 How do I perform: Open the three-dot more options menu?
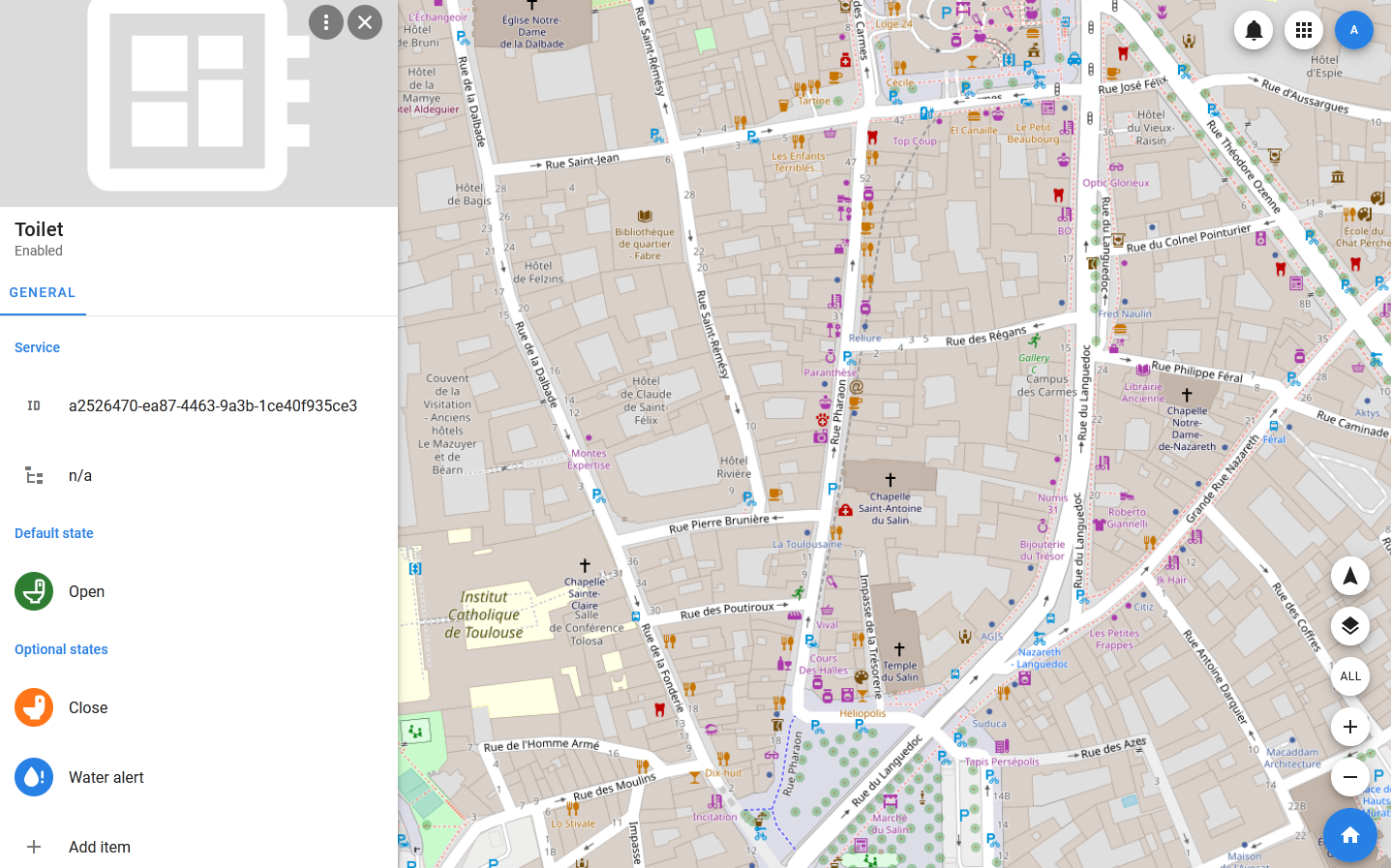point(326,22)
